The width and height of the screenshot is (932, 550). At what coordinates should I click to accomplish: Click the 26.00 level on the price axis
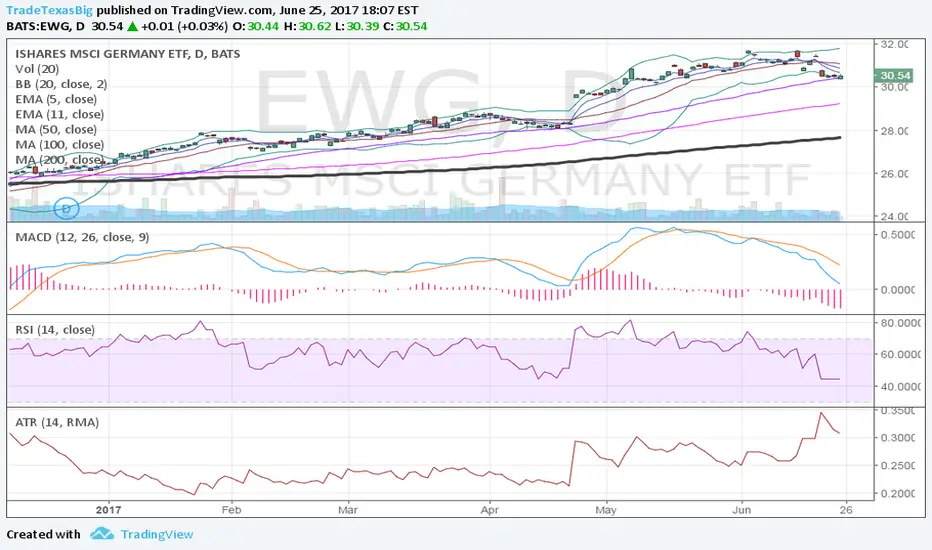click(894, 174)
